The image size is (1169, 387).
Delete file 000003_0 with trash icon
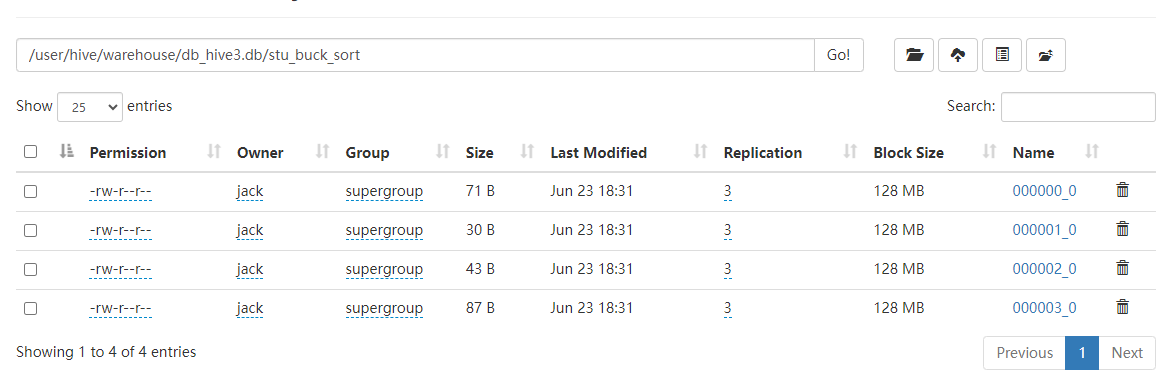click(x=1122, y=306)
